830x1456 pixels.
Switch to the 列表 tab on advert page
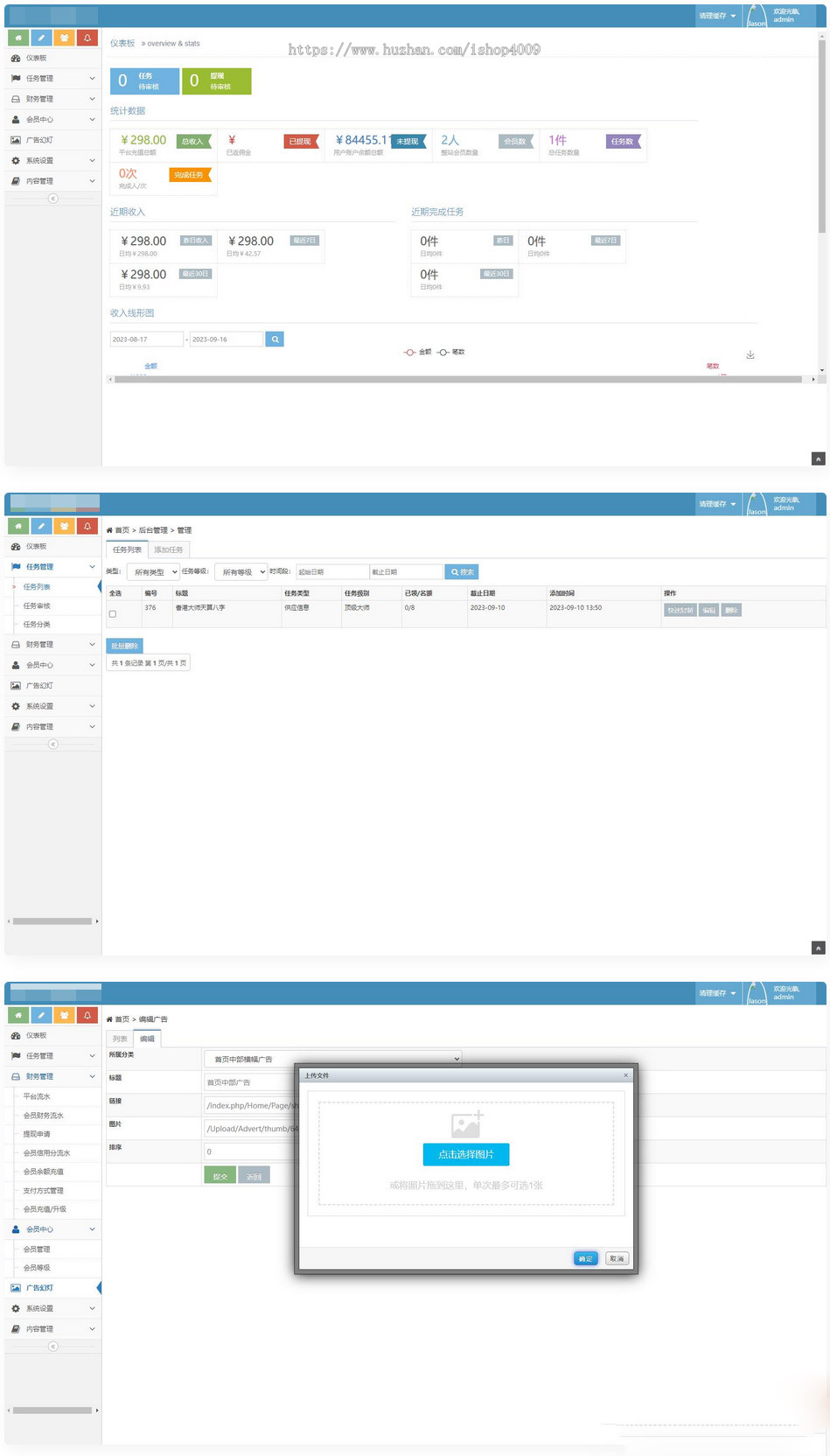(x=120, y=1039)
